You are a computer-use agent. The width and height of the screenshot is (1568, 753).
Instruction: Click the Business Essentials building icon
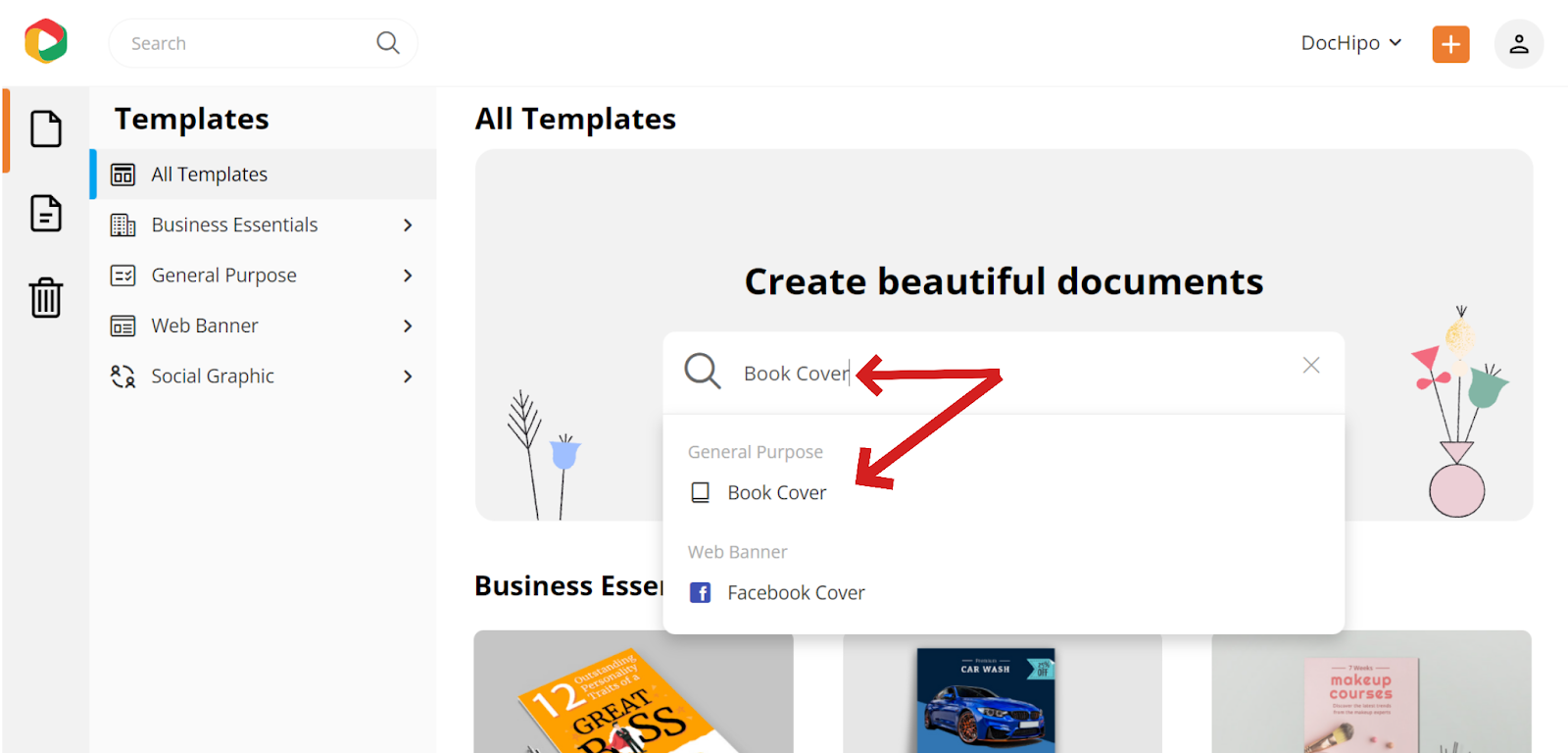[122, 226]
